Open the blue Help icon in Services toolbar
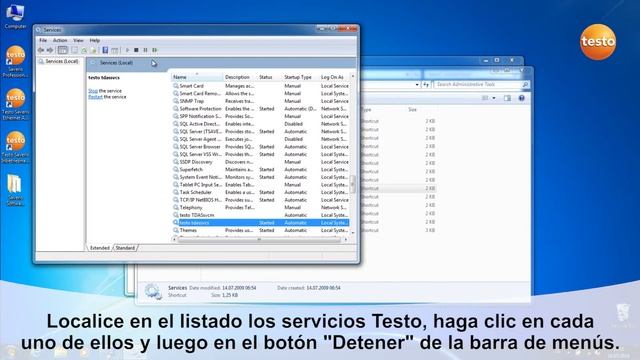Image resolution: width=640 pixels, height=360 pixels. (x=105, y=50)
